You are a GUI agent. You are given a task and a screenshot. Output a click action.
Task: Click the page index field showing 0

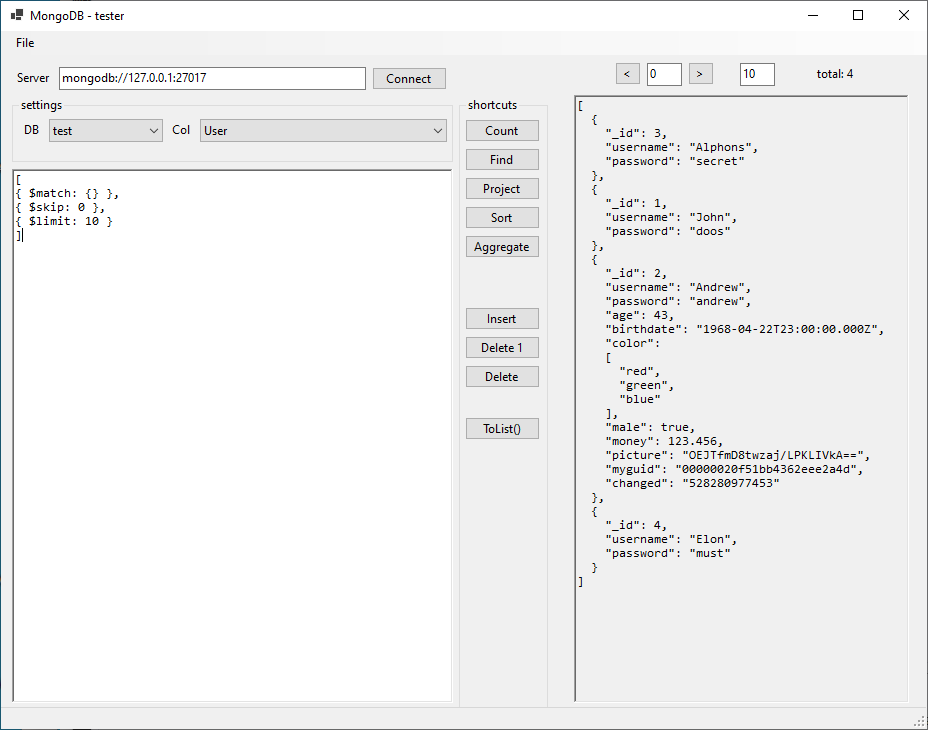click(x=664, y=74)
